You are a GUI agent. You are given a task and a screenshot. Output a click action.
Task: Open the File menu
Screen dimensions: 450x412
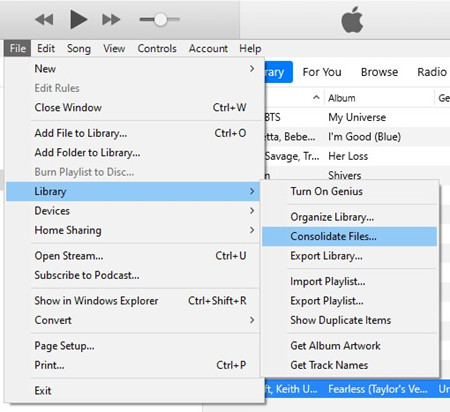[18, 48]
